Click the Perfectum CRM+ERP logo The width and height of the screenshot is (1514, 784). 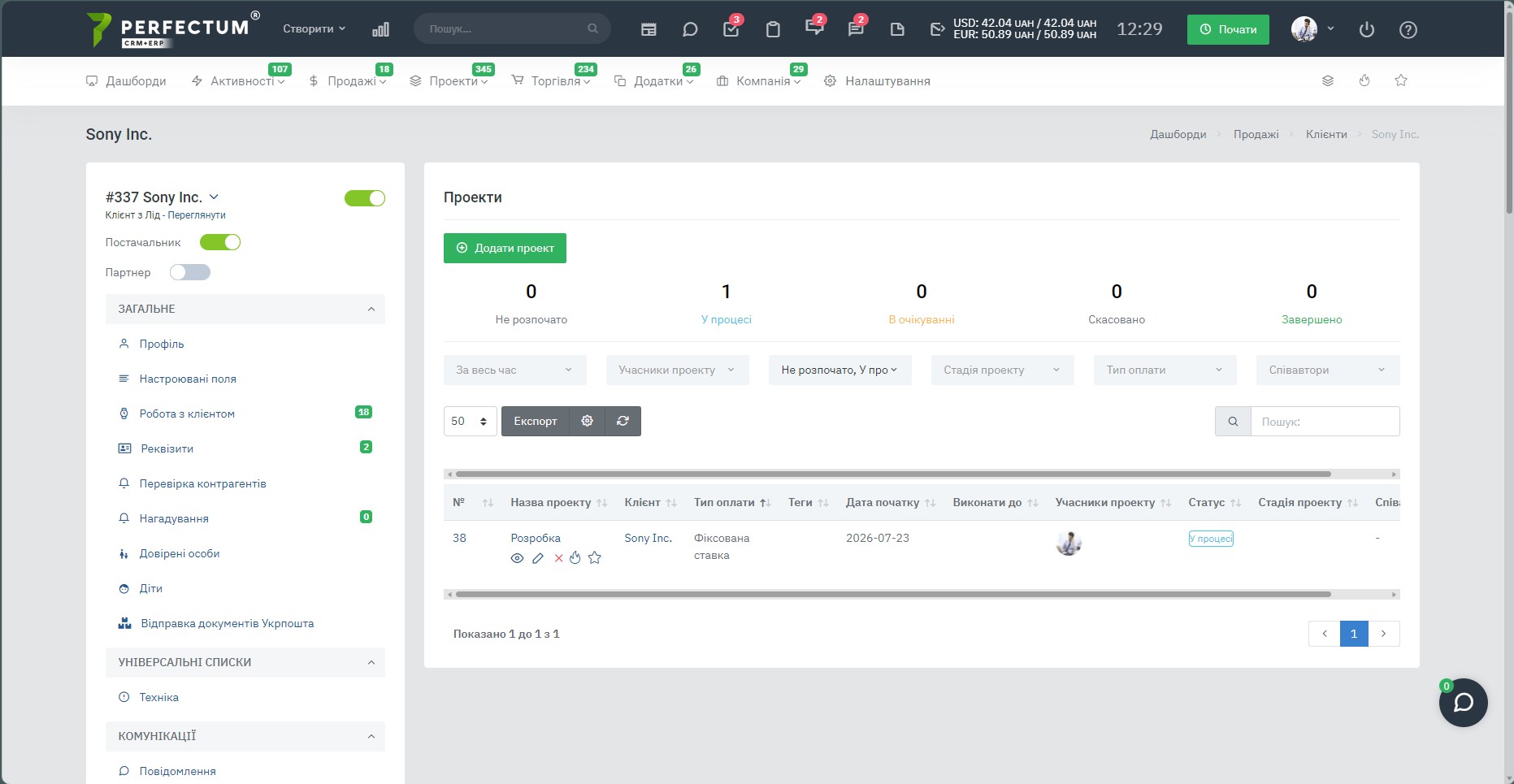[173, 29]
